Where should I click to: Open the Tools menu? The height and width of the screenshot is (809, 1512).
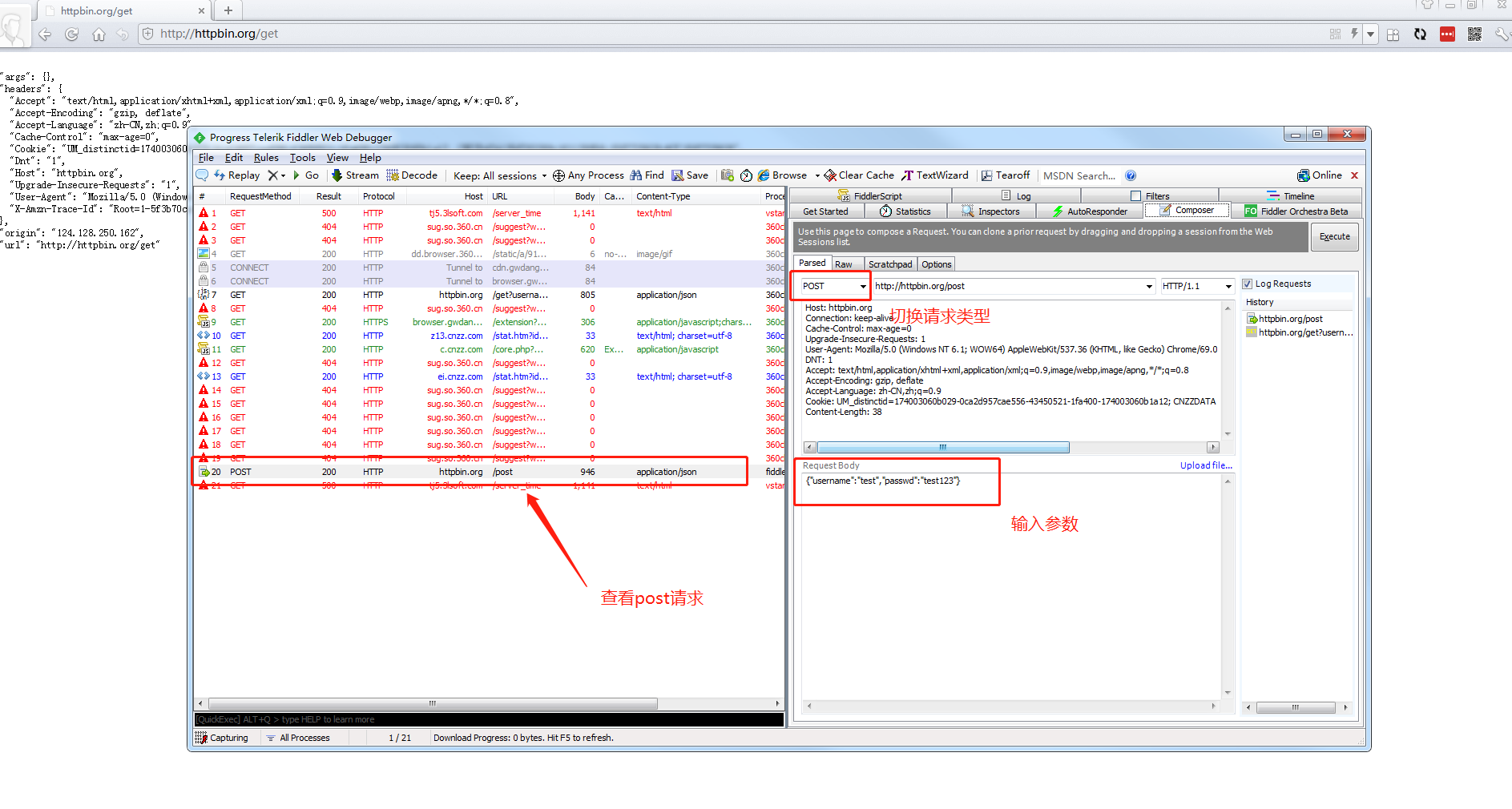[x=302, y=158]
